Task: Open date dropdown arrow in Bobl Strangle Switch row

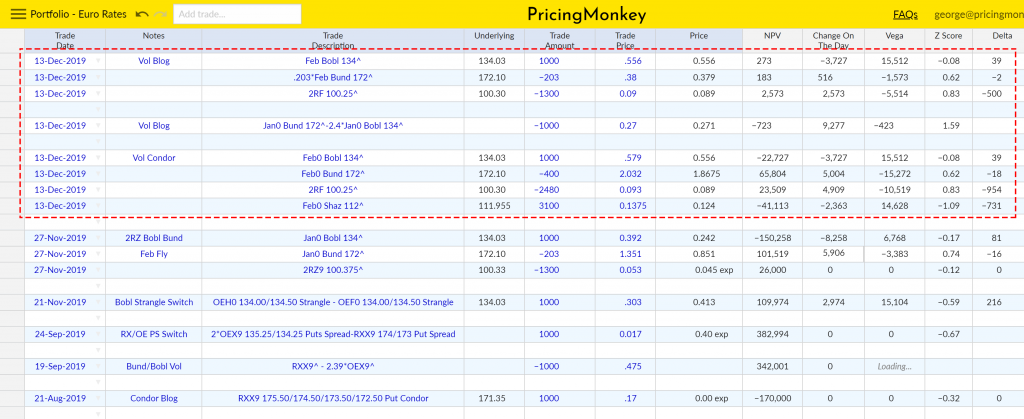Action: click(99, 302)
